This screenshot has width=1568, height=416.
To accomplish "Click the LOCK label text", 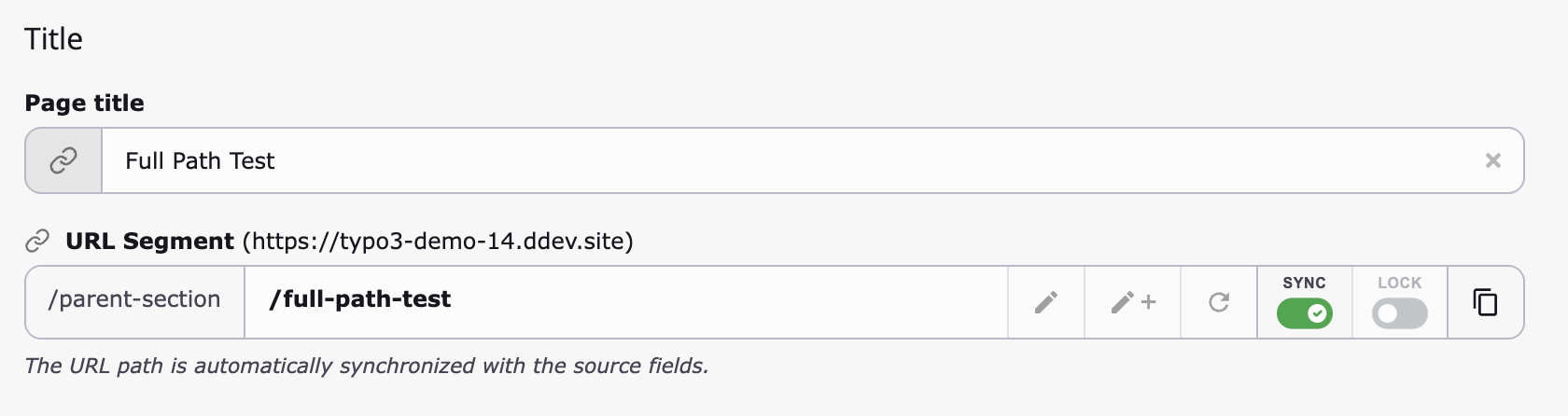I will pos(1399,283).
